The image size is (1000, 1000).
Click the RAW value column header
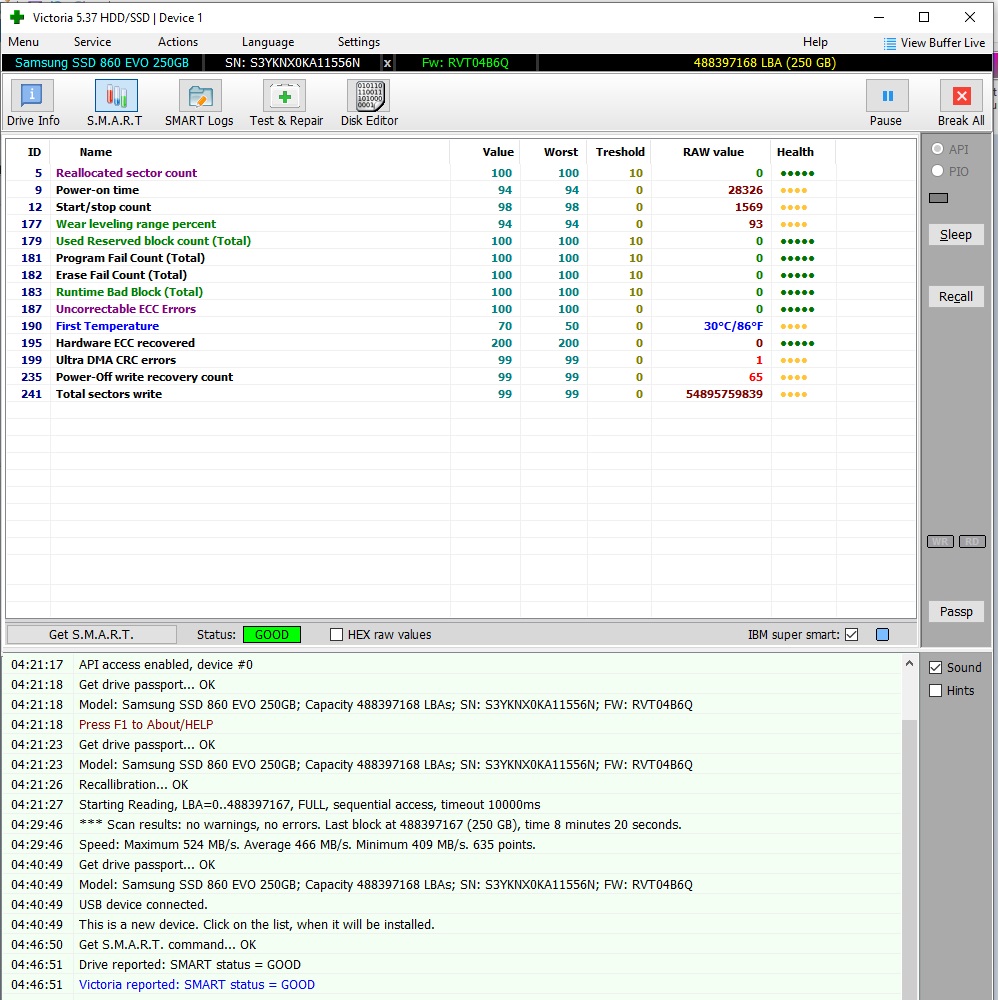[x=713, y=152]
